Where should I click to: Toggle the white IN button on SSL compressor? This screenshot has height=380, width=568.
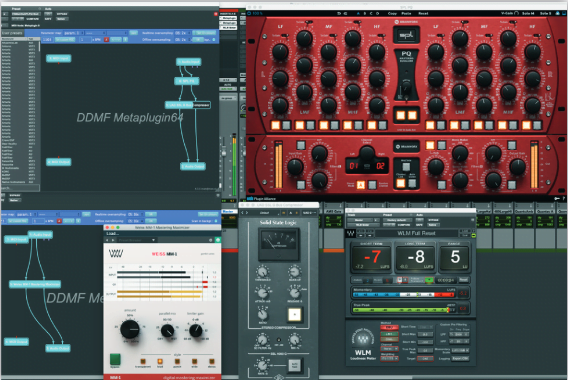click(x=295, y=314)
